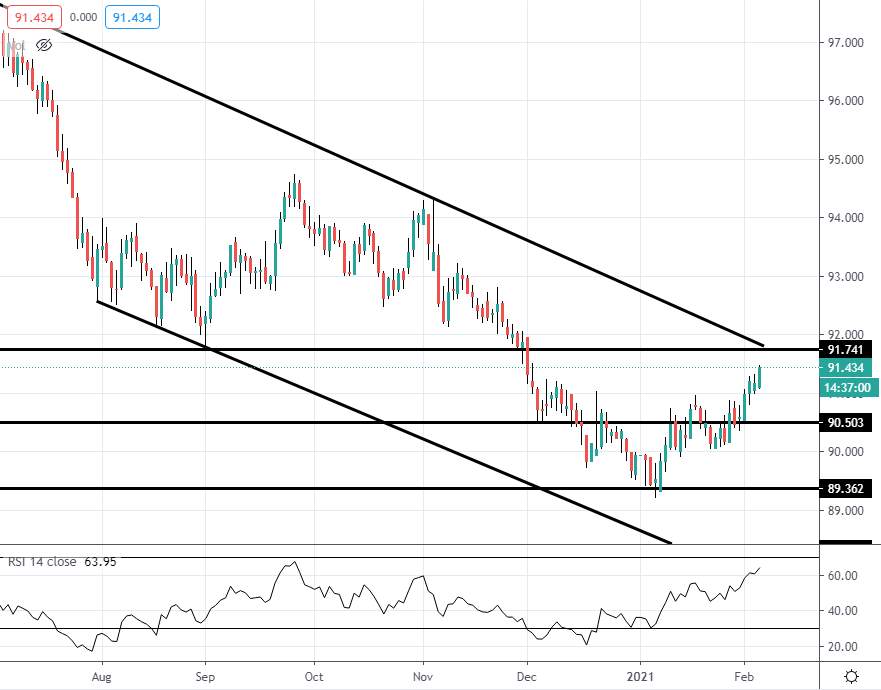This screenshot has height=690, width=881.
Task: Click the Nov label on time axis
Action: tap(423, 677)
